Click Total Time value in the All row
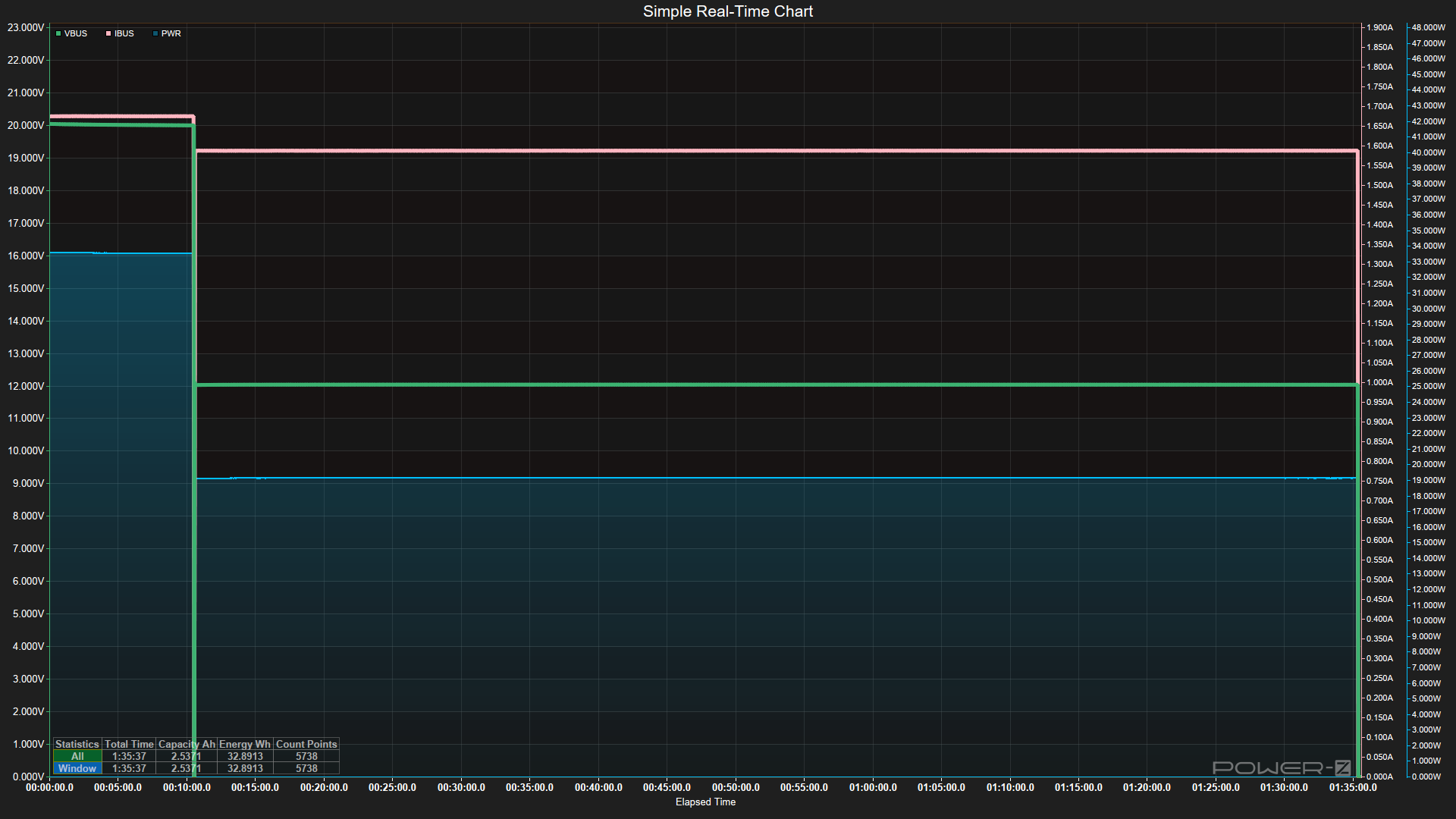This screenshot has width=1456, height=819. coord(129,756)
